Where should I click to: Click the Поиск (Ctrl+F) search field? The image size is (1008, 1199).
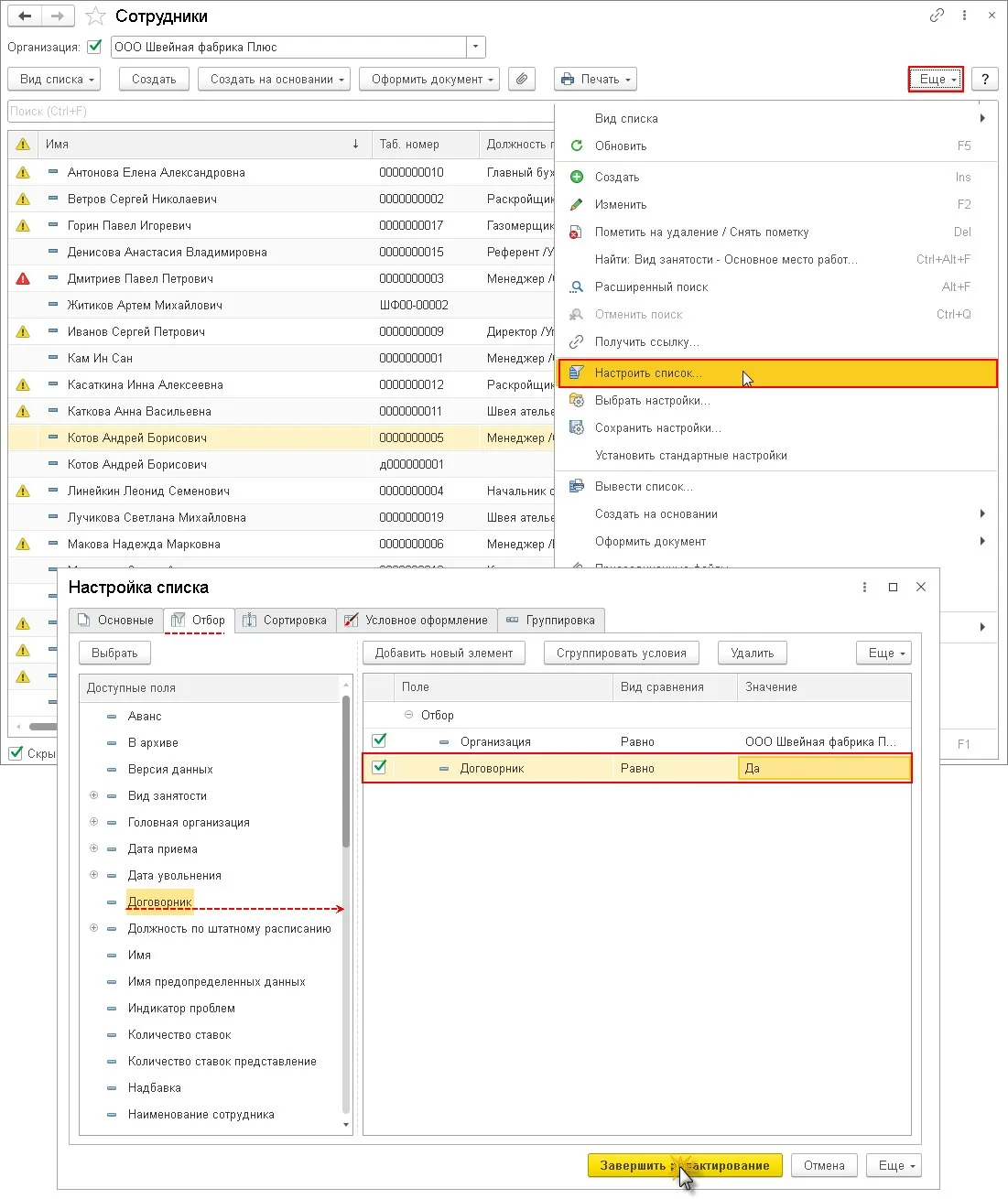click(x=280, y=111)
